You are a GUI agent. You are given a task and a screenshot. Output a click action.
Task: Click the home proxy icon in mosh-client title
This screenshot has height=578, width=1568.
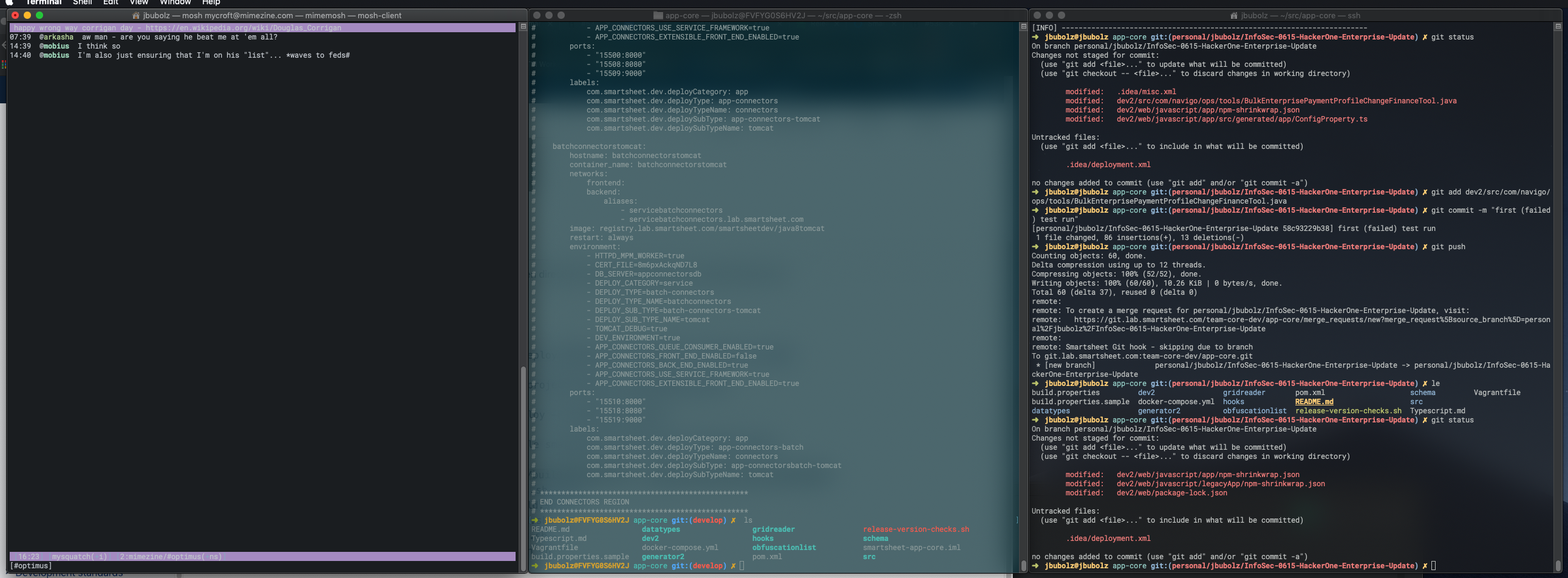click(136, 15)
